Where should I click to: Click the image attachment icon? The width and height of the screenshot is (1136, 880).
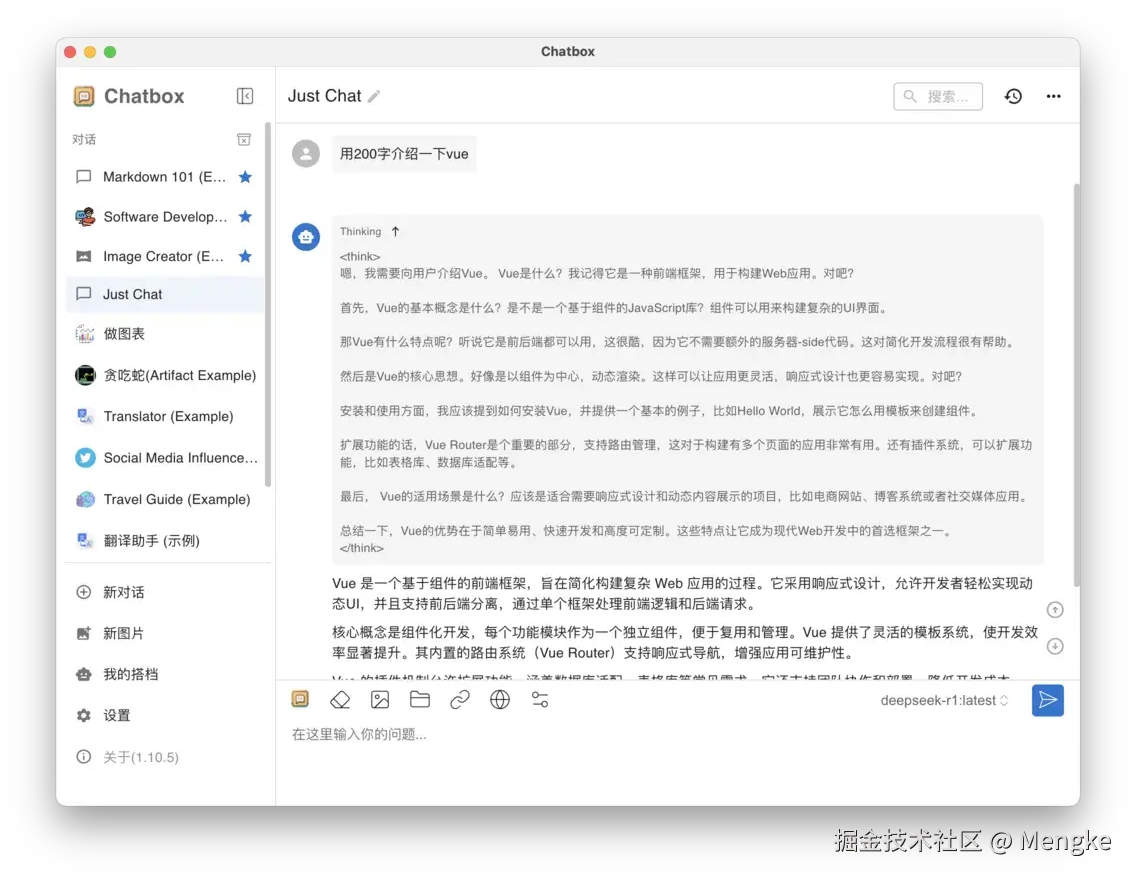pos(380,699)
